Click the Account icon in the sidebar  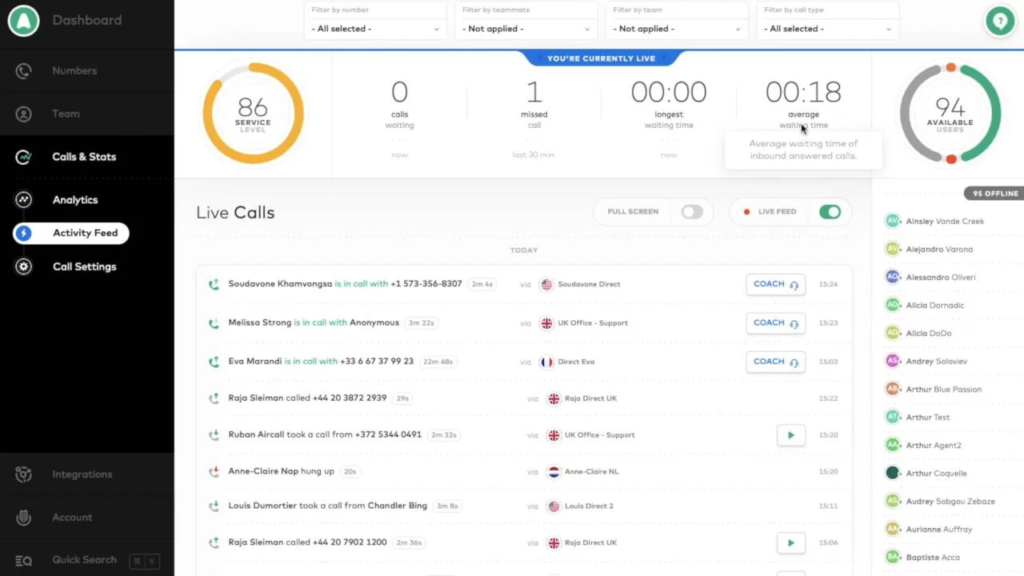coord(22,517)
